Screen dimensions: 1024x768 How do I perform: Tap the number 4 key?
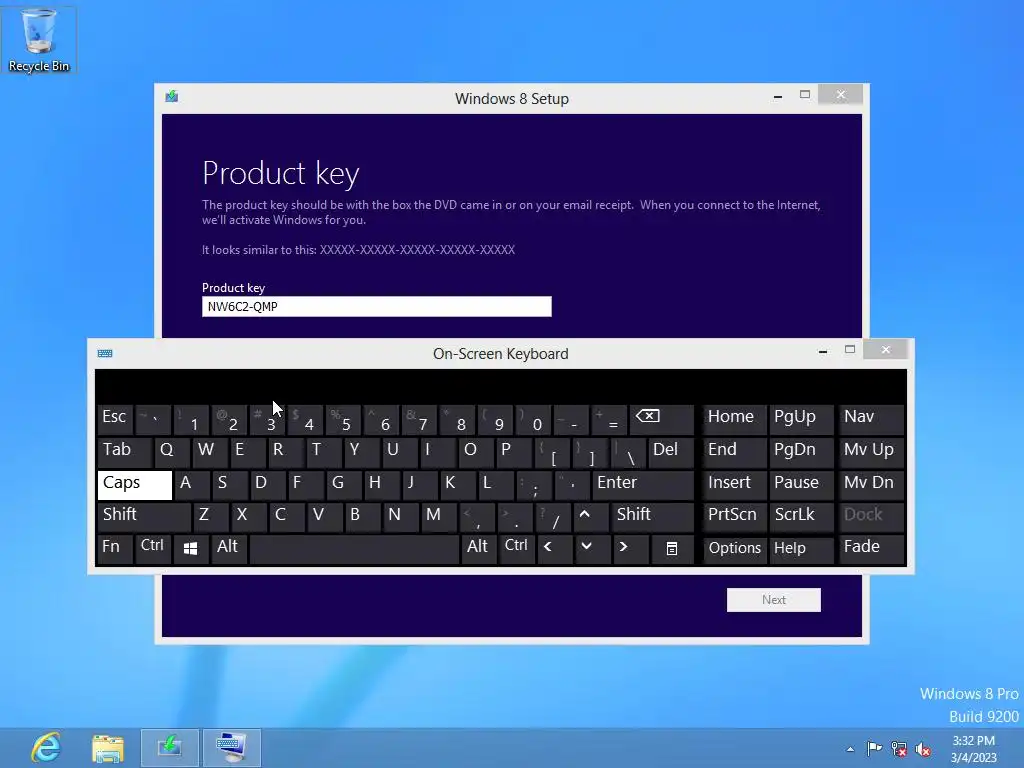pyautogui.click(x=304, y=419)
